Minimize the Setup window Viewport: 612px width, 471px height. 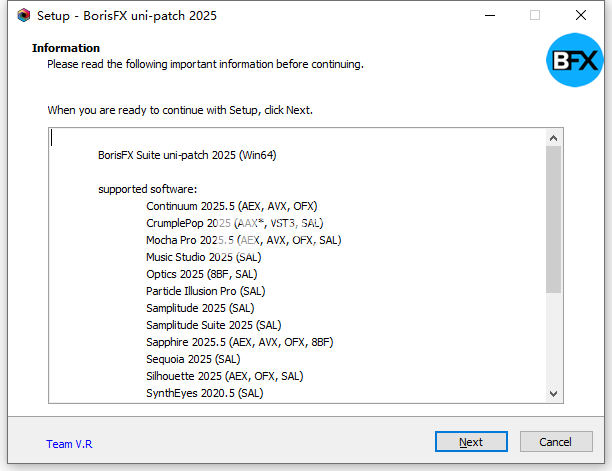coord(488,16)
